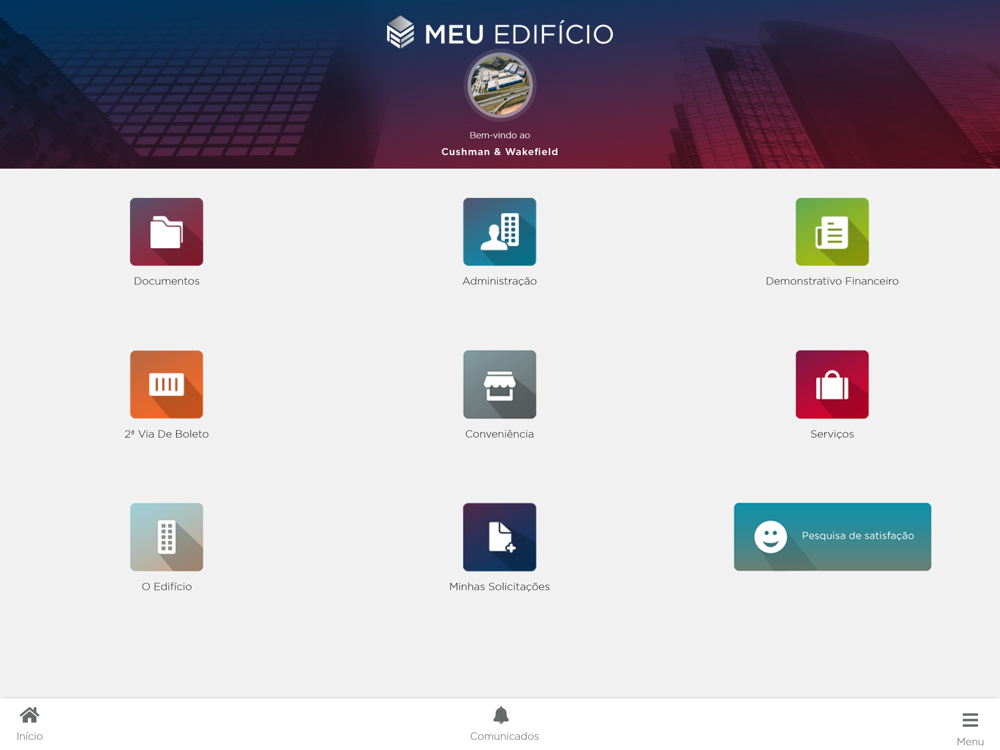Open the Conveniência store icon
This screenshot has height=750, width=1000.
(x=499, y=385)
